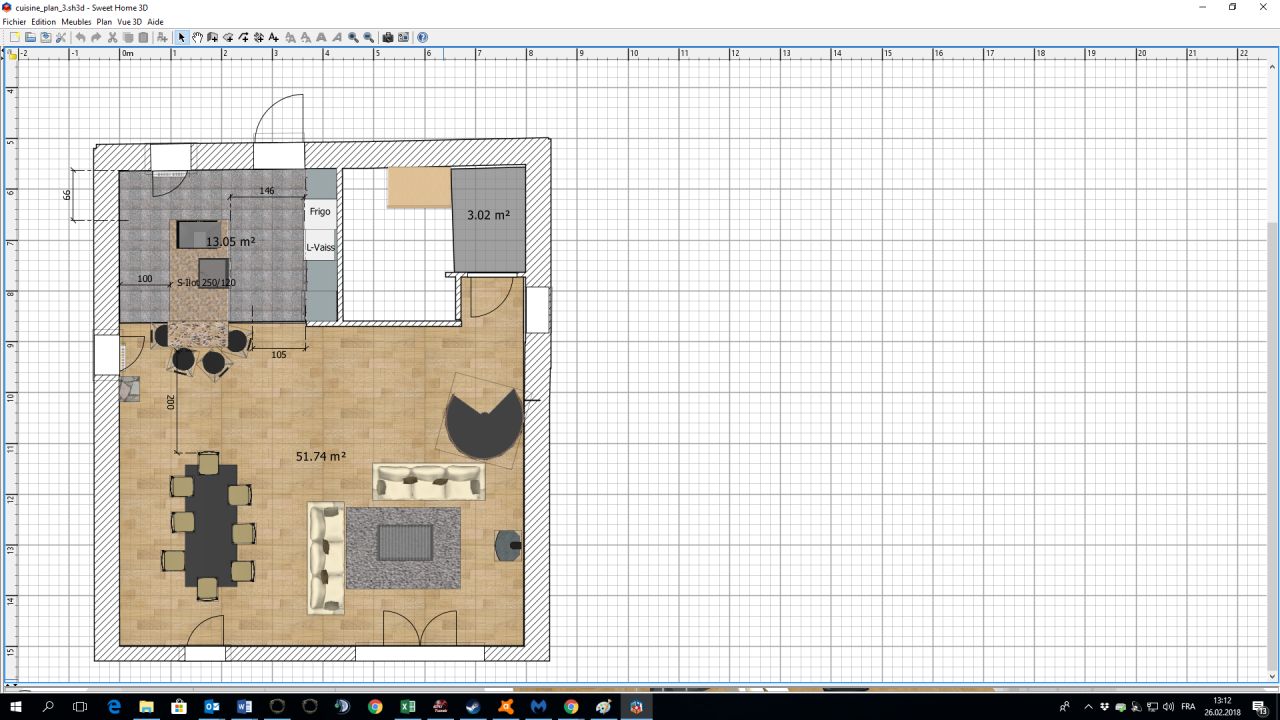This screenshot has height=720, width=1280.
Task: Activate the Create dimensions tool
Action: tap(258, 37)
